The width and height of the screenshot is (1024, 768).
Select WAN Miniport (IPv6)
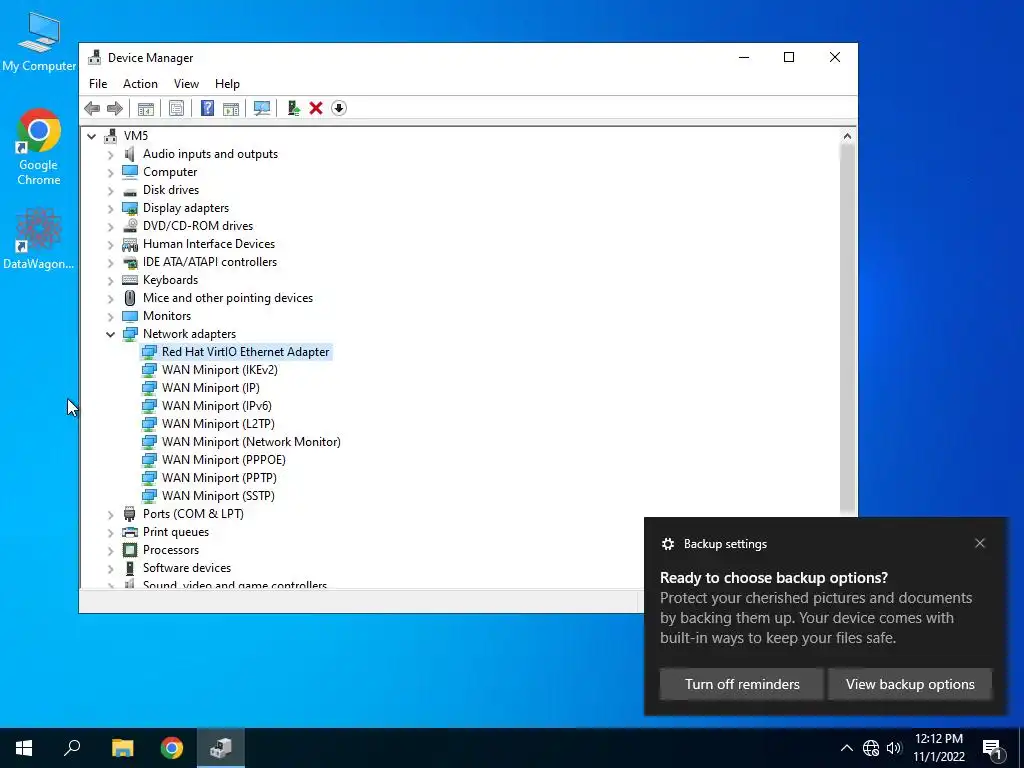[216, 406]
